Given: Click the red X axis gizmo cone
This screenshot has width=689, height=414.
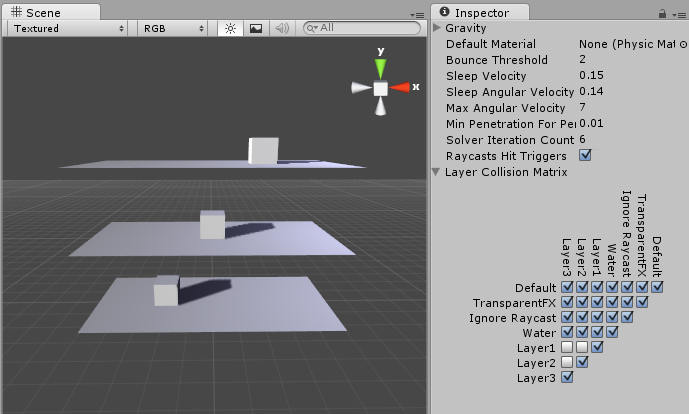Looking at the screenshot, I should tap(400, 88).
